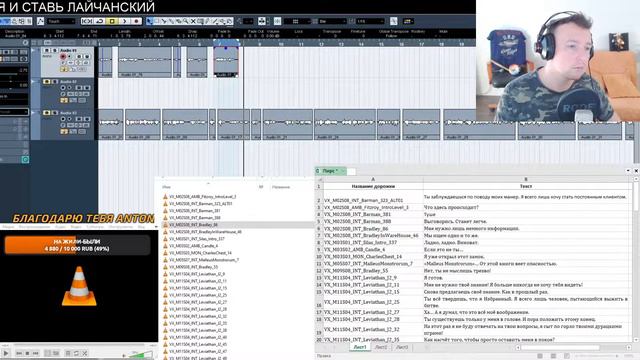
Task: Toggle VLC loop mode button
Action: (76, 353)
